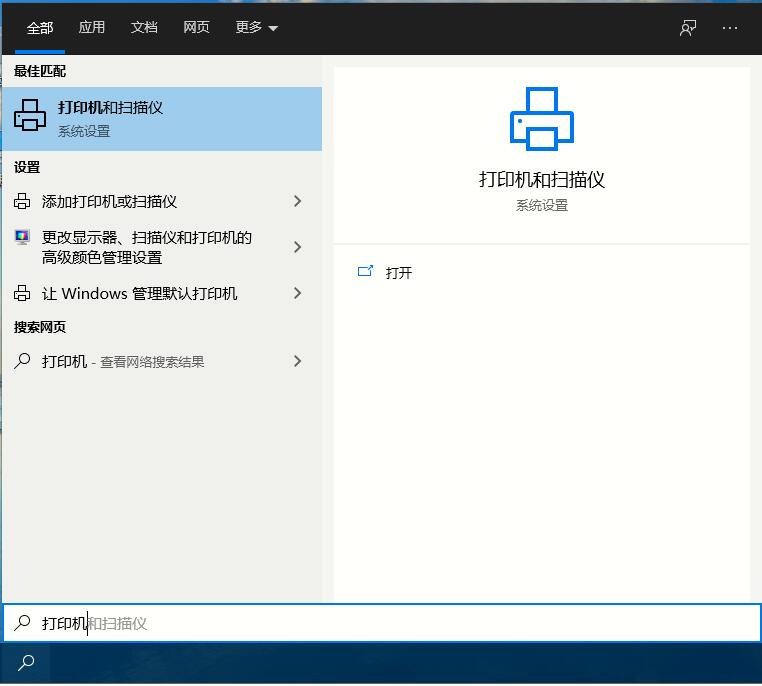Expand arrow for 高级颜色管理设置 result
Image resolution: width=762 pixels, height=686 pixels.
tap(297, 247)
